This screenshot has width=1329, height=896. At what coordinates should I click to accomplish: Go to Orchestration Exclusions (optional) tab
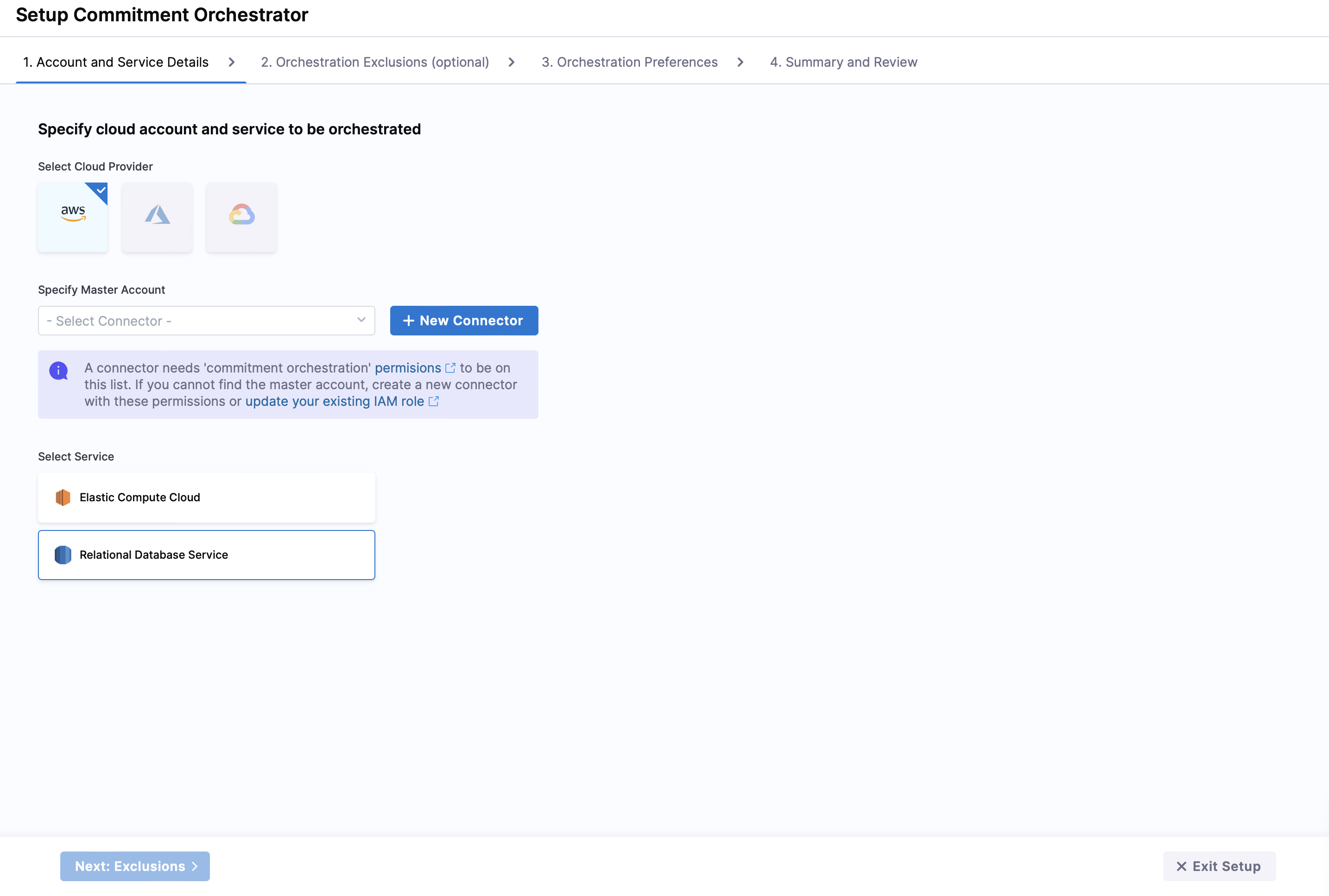tap(374, 62)
